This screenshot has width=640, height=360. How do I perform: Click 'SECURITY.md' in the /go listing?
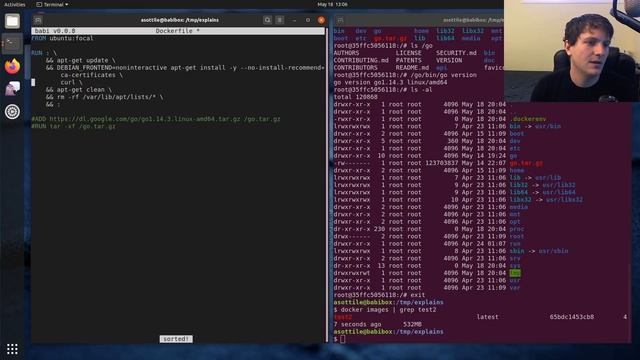point(456,53)
